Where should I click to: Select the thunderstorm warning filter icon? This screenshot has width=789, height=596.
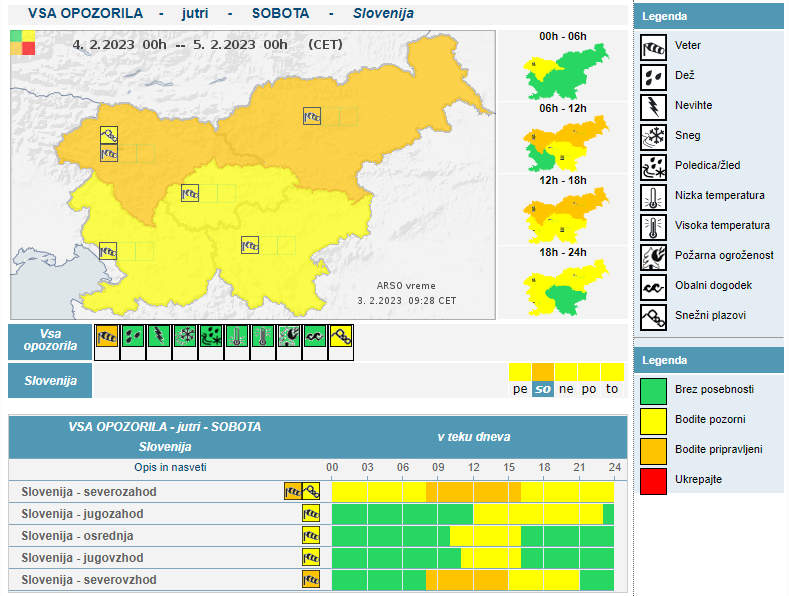[159, 338]
